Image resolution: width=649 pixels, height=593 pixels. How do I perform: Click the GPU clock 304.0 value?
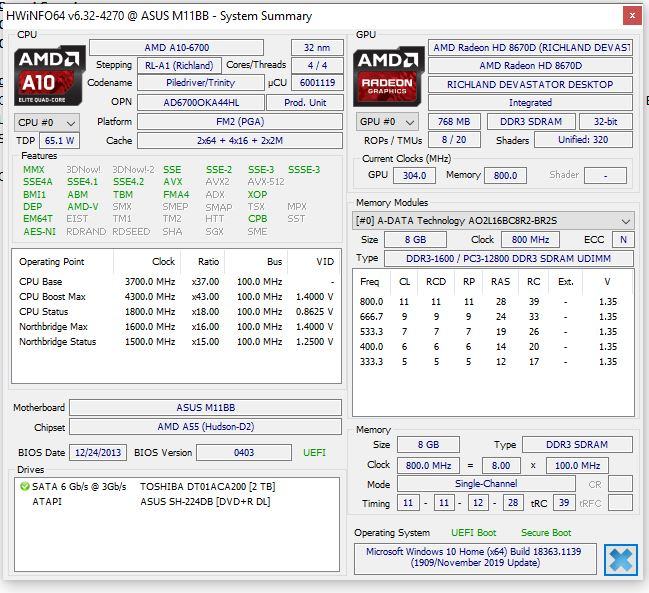coord(414,175)
